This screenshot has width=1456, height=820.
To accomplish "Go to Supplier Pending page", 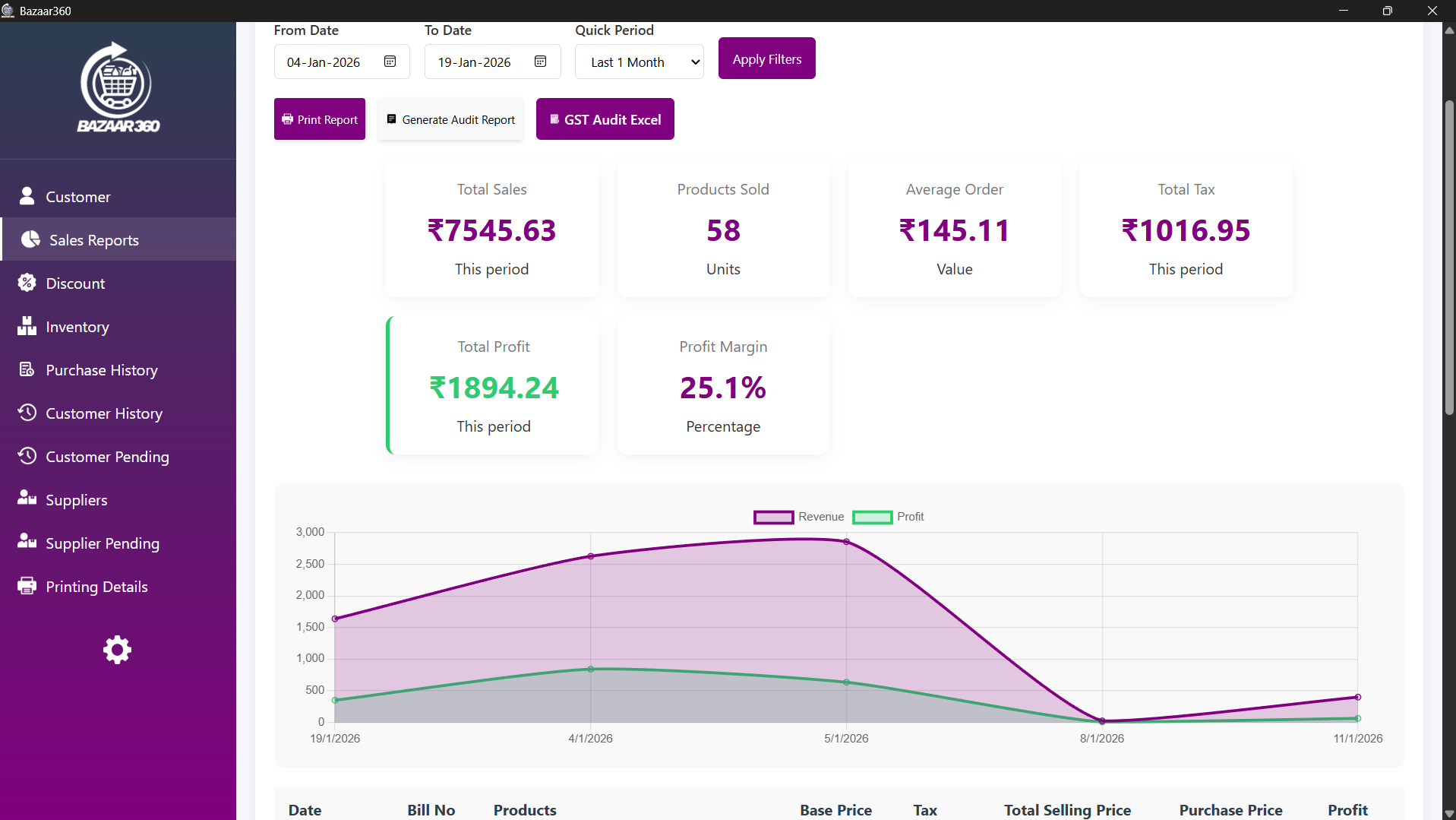I will point(103,543).
